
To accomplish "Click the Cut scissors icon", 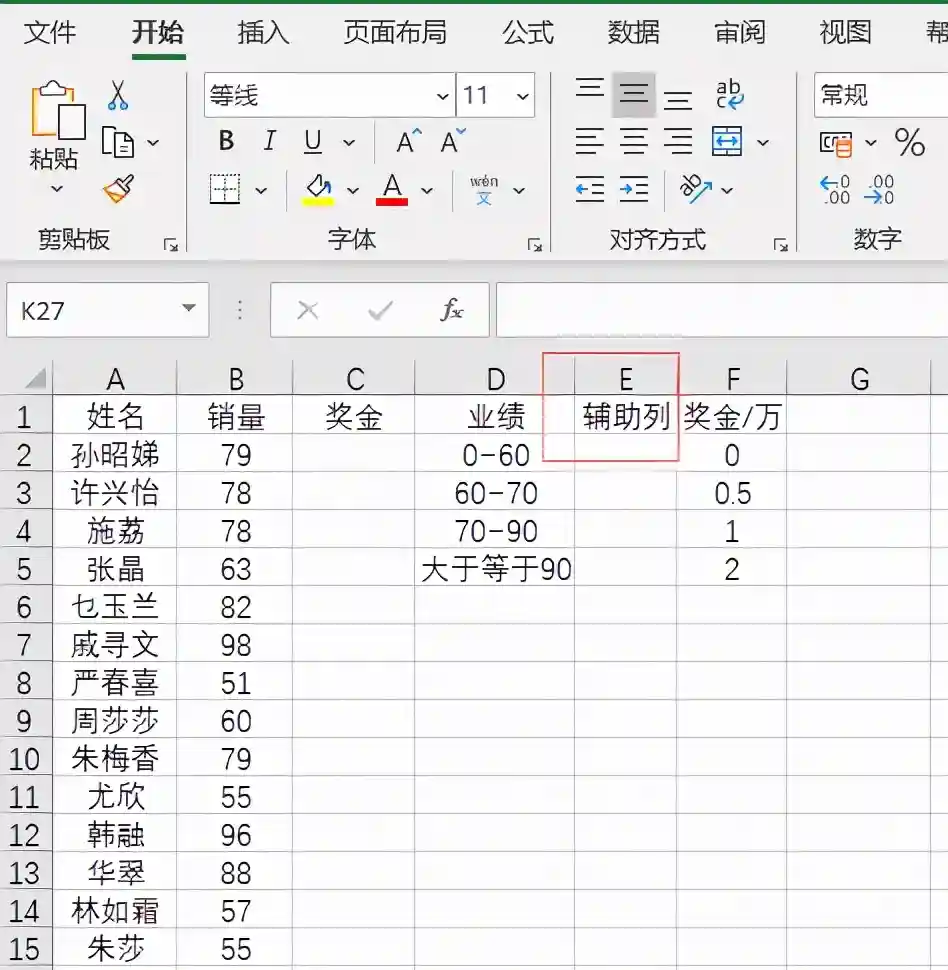I will (x=118, y=96).
